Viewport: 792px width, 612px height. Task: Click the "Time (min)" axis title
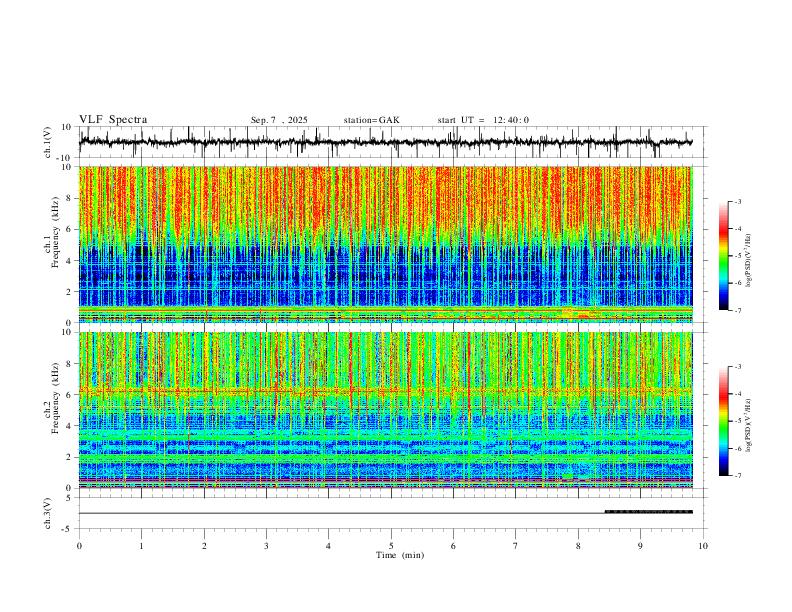click(x=400, y=555)
